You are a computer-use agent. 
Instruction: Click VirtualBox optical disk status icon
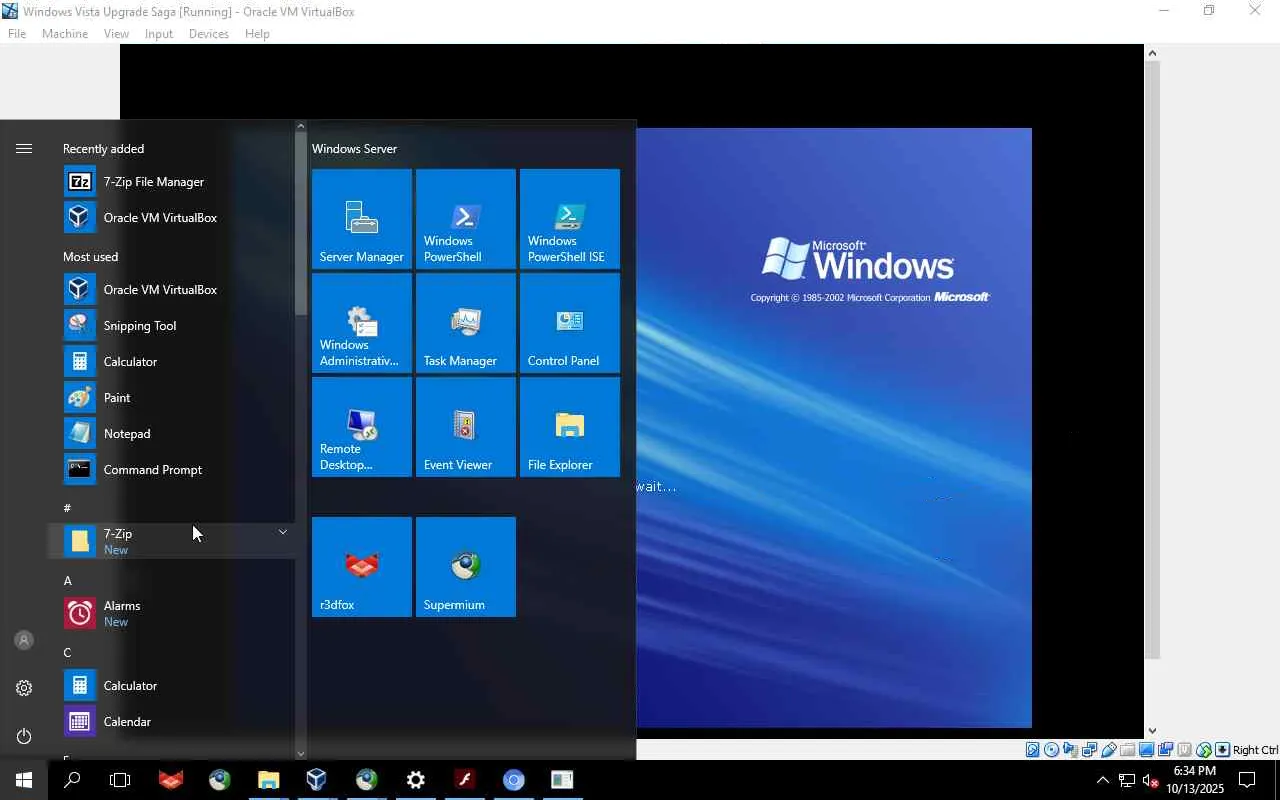click(x=1052, y=750)
